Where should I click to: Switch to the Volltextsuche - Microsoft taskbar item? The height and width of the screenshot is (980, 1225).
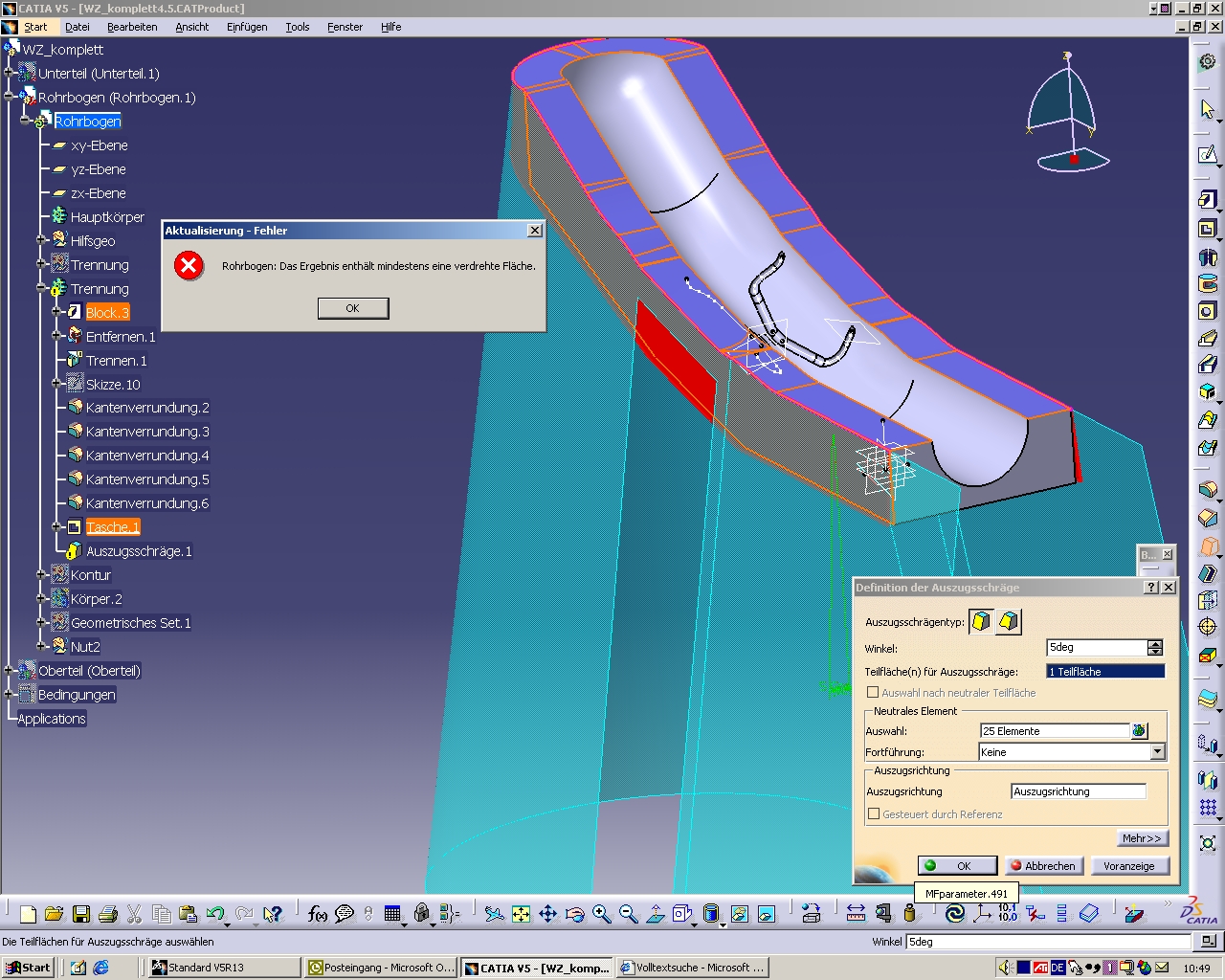click(x=693, y=968)
